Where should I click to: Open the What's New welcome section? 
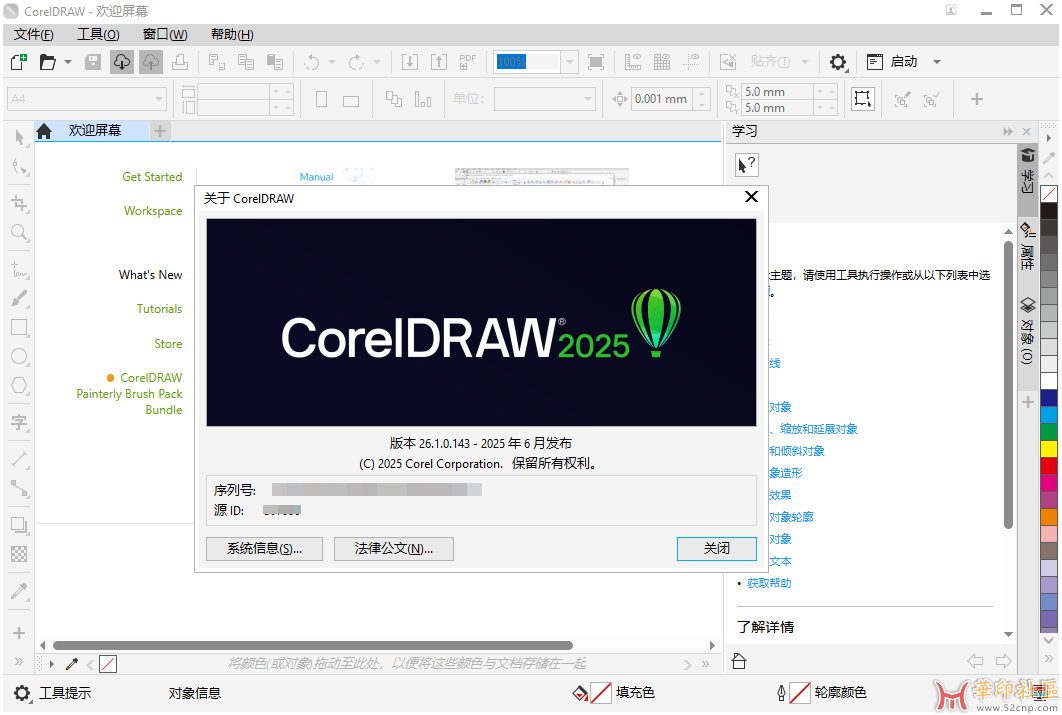tap(150, 275)
